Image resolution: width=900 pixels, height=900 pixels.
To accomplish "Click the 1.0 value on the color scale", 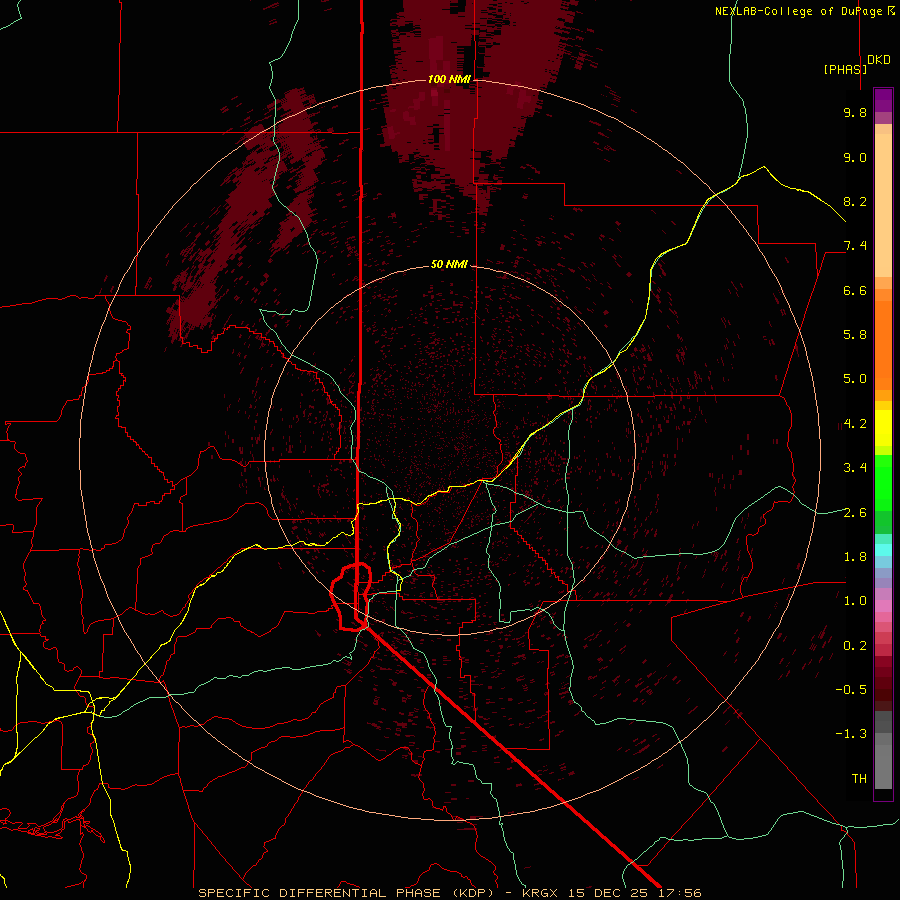I will pyautogui.click(x=855, y=601).
